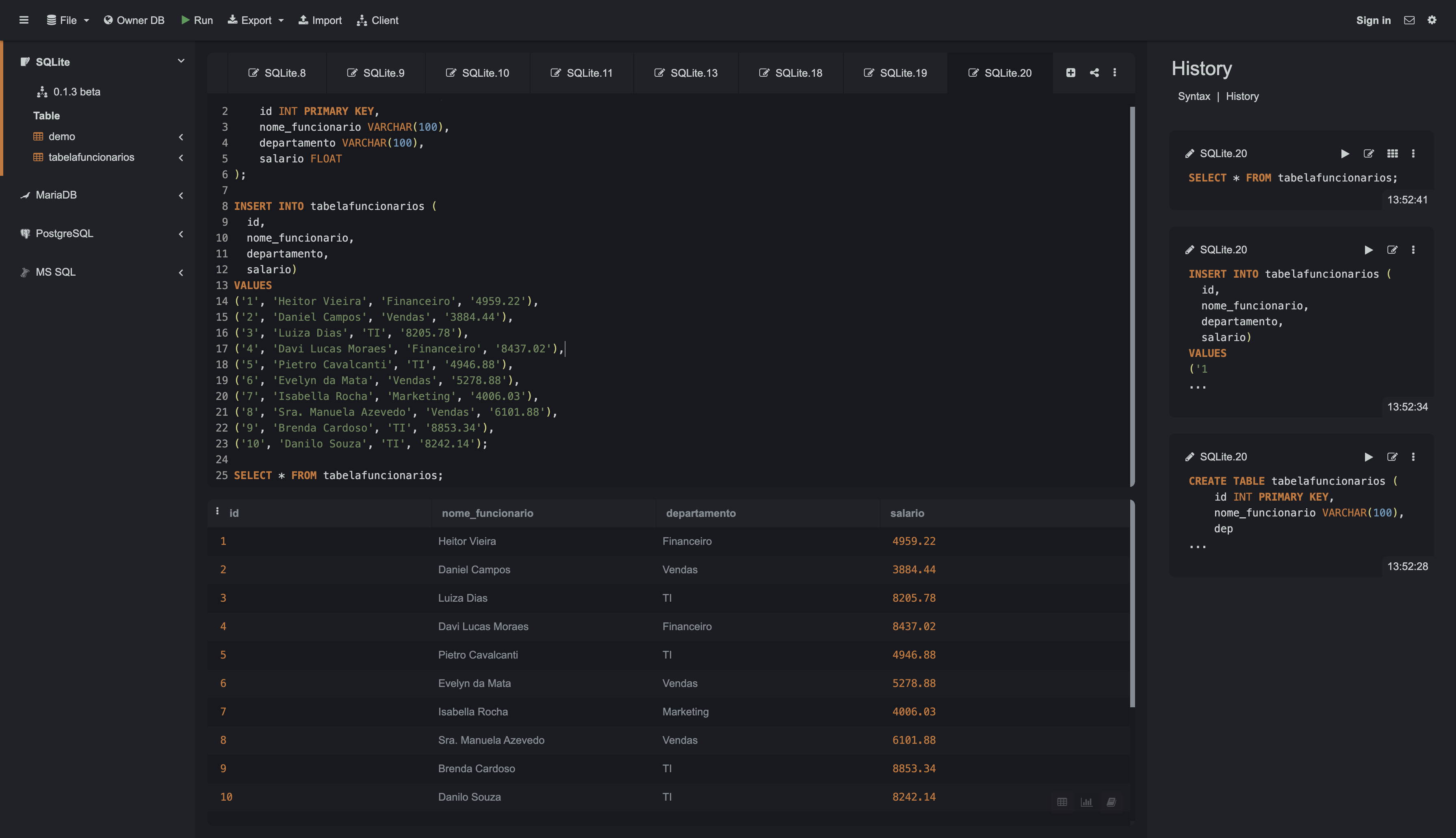Click the MS SQL icon
Screen dimensions: 1456x838
point(25,272)
